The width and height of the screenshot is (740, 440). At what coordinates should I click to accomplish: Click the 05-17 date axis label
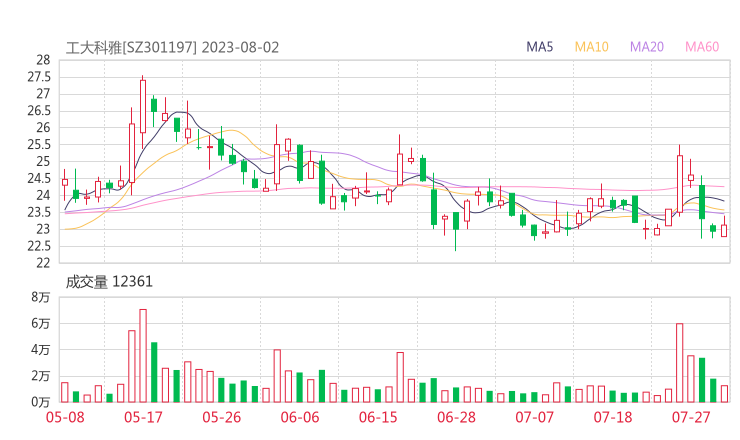[x=143, y=417]
